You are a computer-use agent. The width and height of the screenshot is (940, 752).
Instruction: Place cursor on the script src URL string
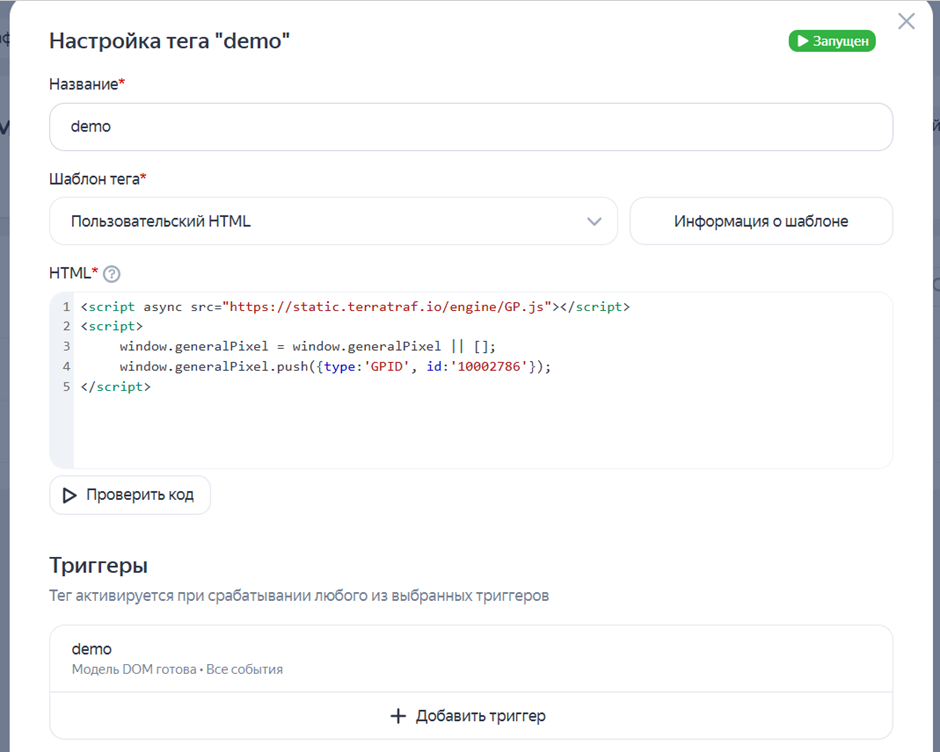(388, 307)
